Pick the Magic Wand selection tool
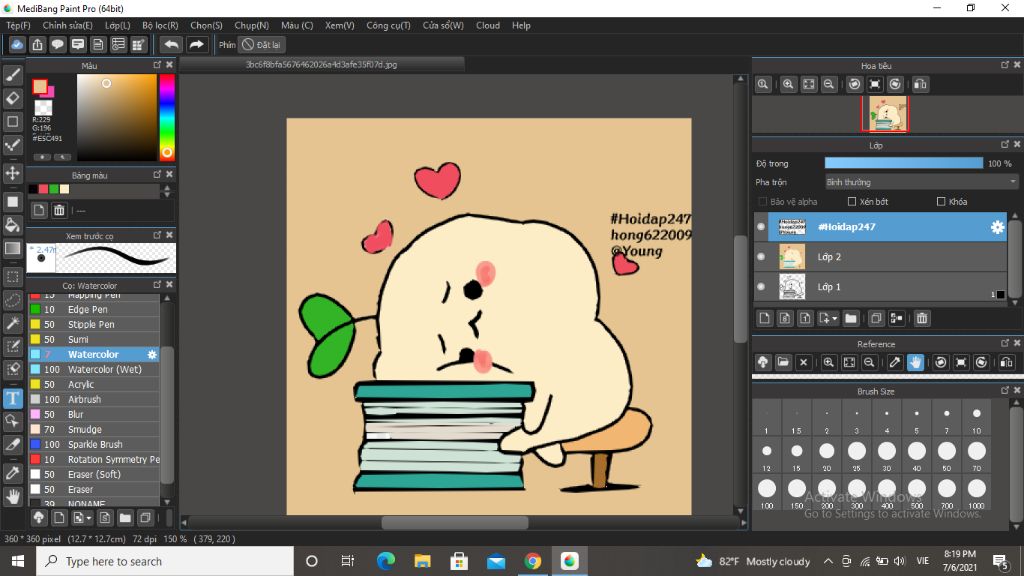This screenshot has height=576, width=1024. pyautogui.click(x=13, y=323)
